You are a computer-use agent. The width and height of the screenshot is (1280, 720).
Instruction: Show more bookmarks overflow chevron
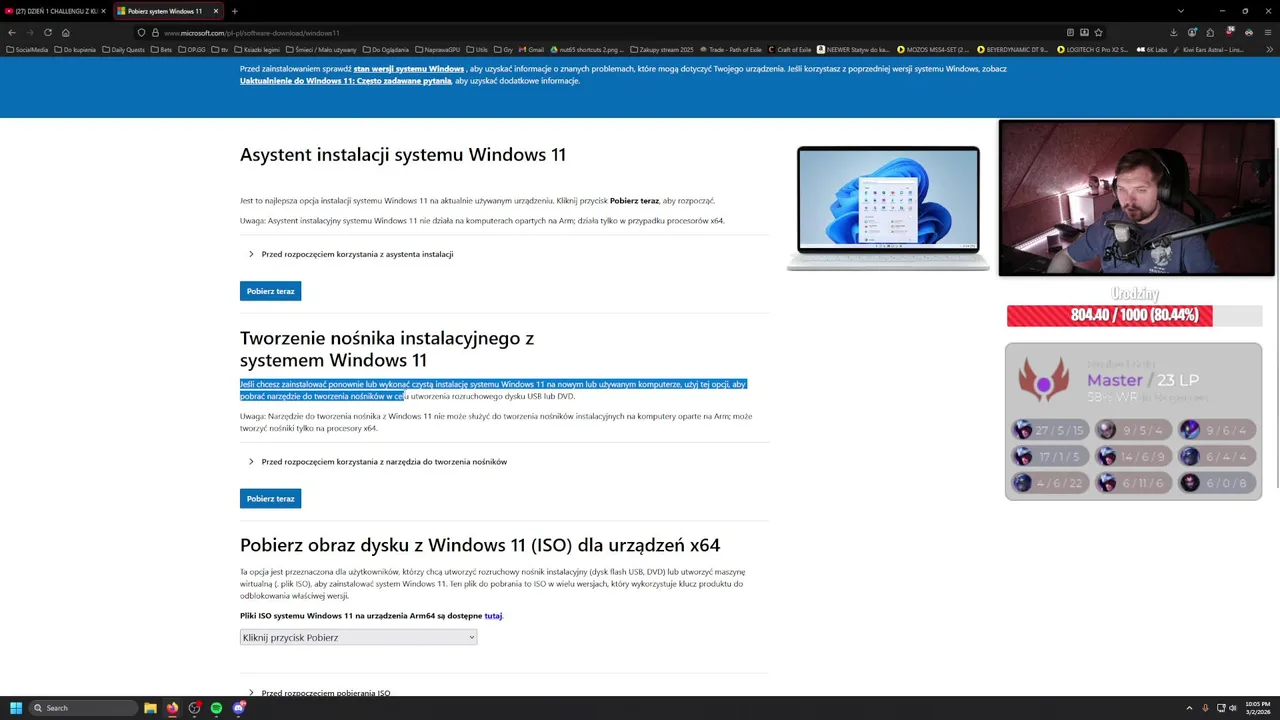click(1270, 49)
